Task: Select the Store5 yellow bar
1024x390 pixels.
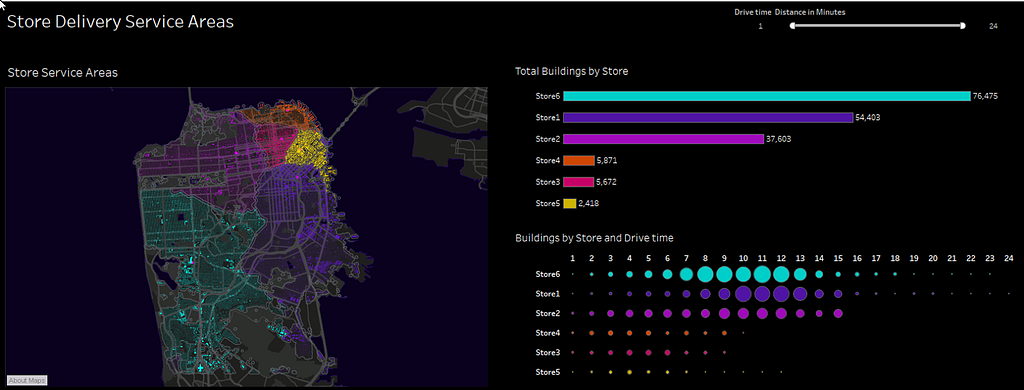Action: tap(569, 204)
